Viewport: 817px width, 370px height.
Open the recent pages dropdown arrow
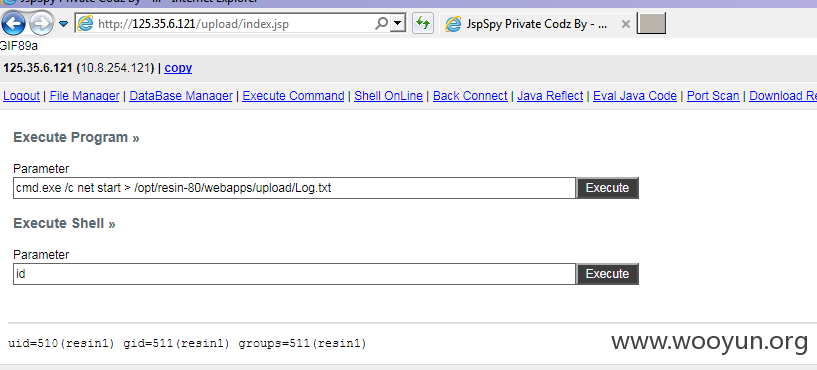coord(64,24)
